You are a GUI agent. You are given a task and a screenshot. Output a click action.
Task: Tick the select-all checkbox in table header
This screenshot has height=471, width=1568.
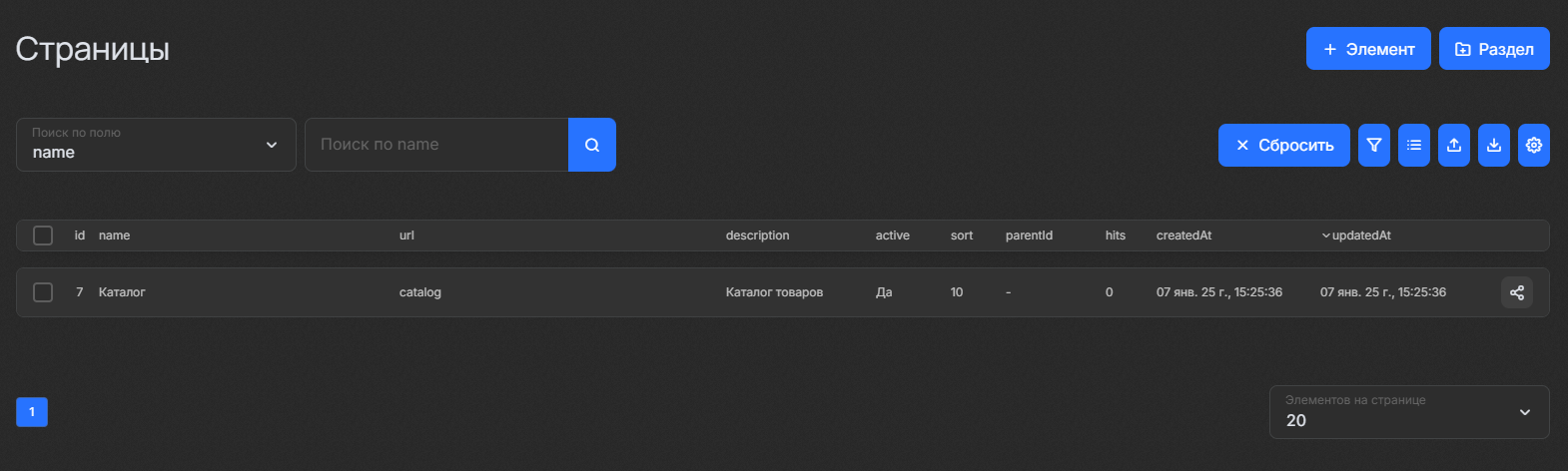tap(43, 235)
